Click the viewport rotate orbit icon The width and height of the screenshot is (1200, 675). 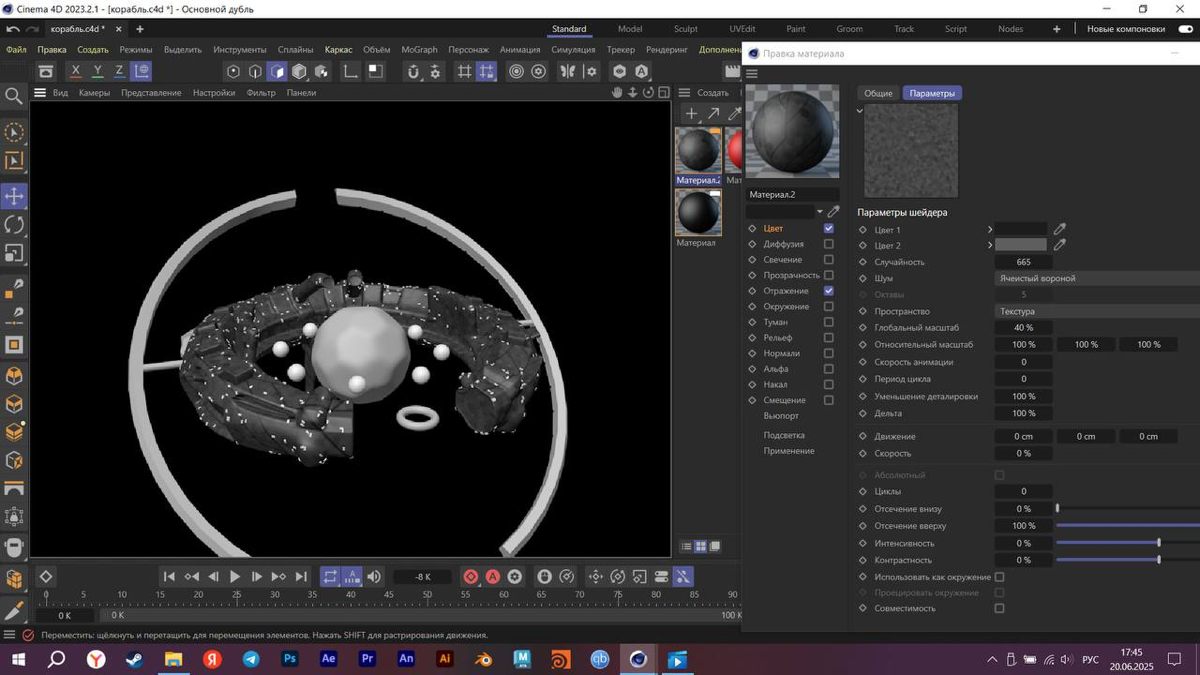click(648, 92)
